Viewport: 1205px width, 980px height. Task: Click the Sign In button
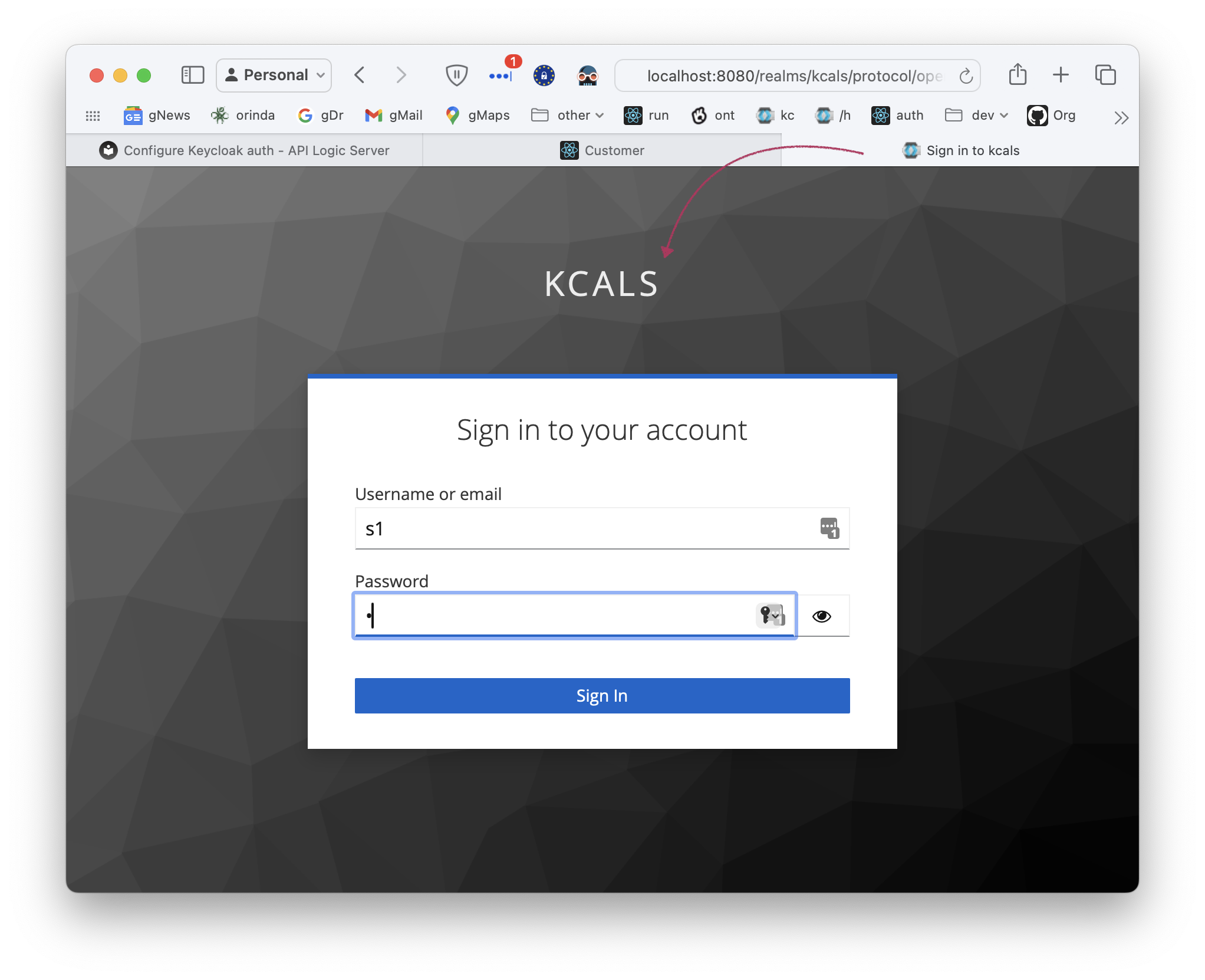(601, 695)
